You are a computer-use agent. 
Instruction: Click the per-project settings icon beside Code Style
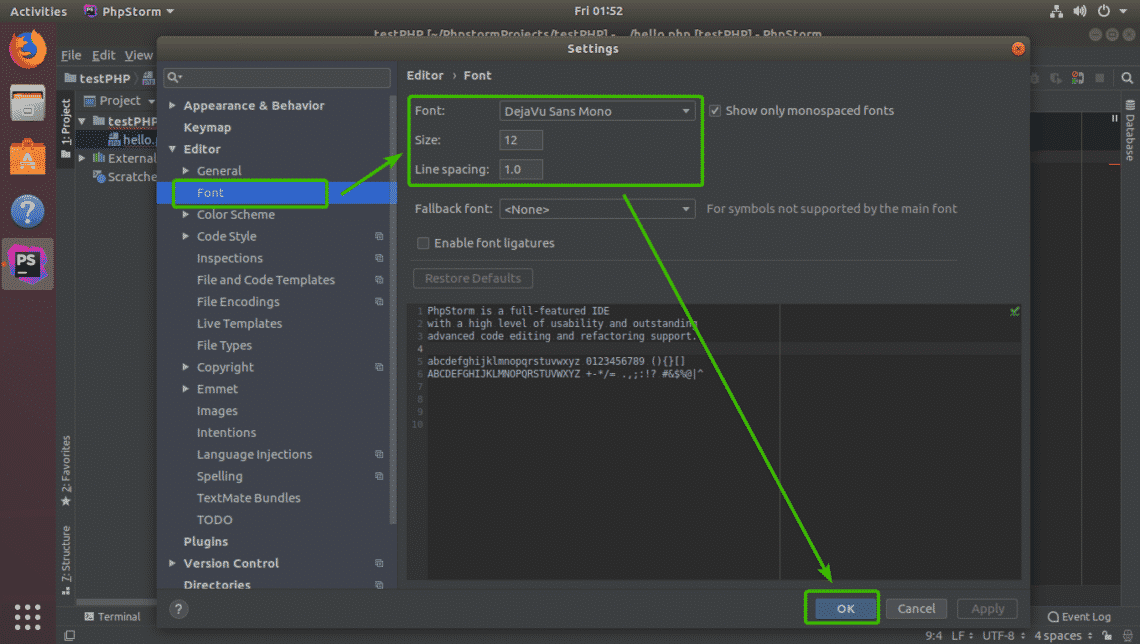click(x=379, y=236)
